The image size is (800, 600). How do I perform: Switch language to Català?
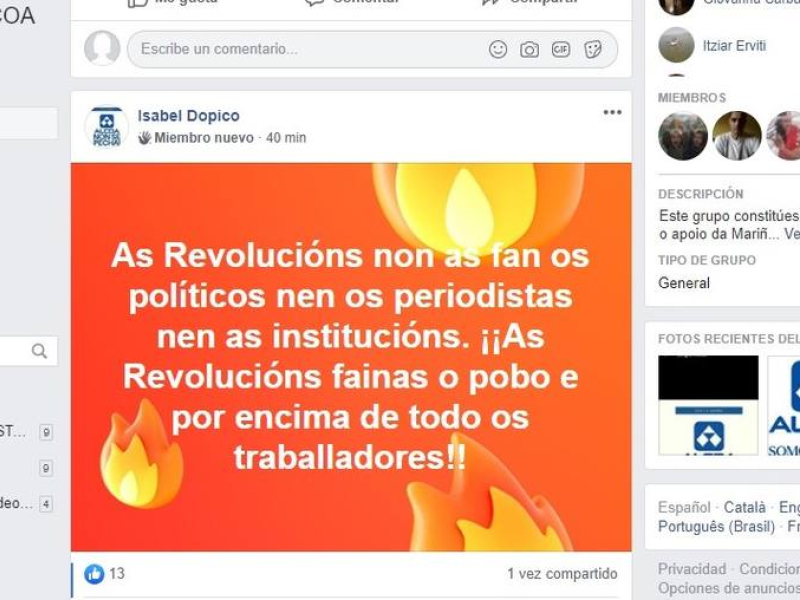click(x=745, y=507)
